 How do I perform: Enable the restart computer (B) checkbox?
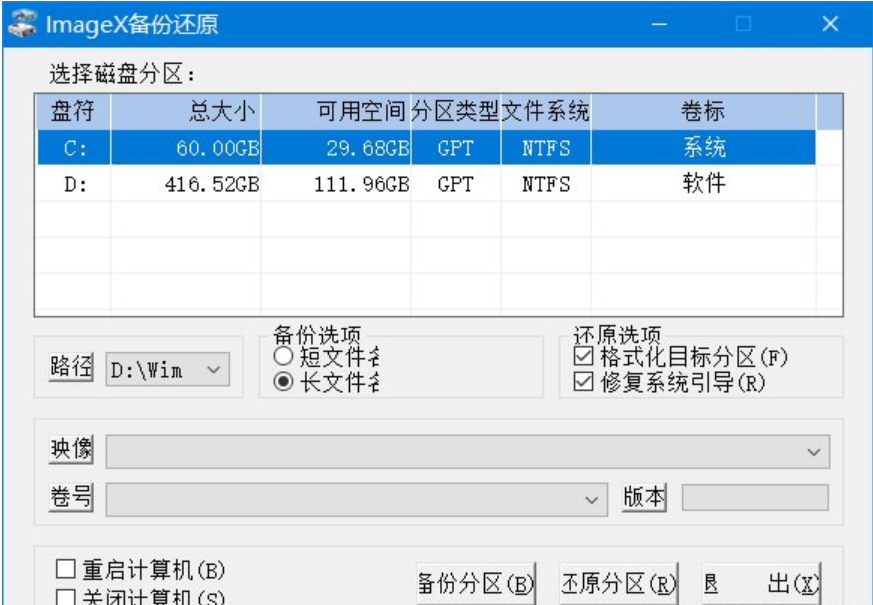(x=66, y=569)
